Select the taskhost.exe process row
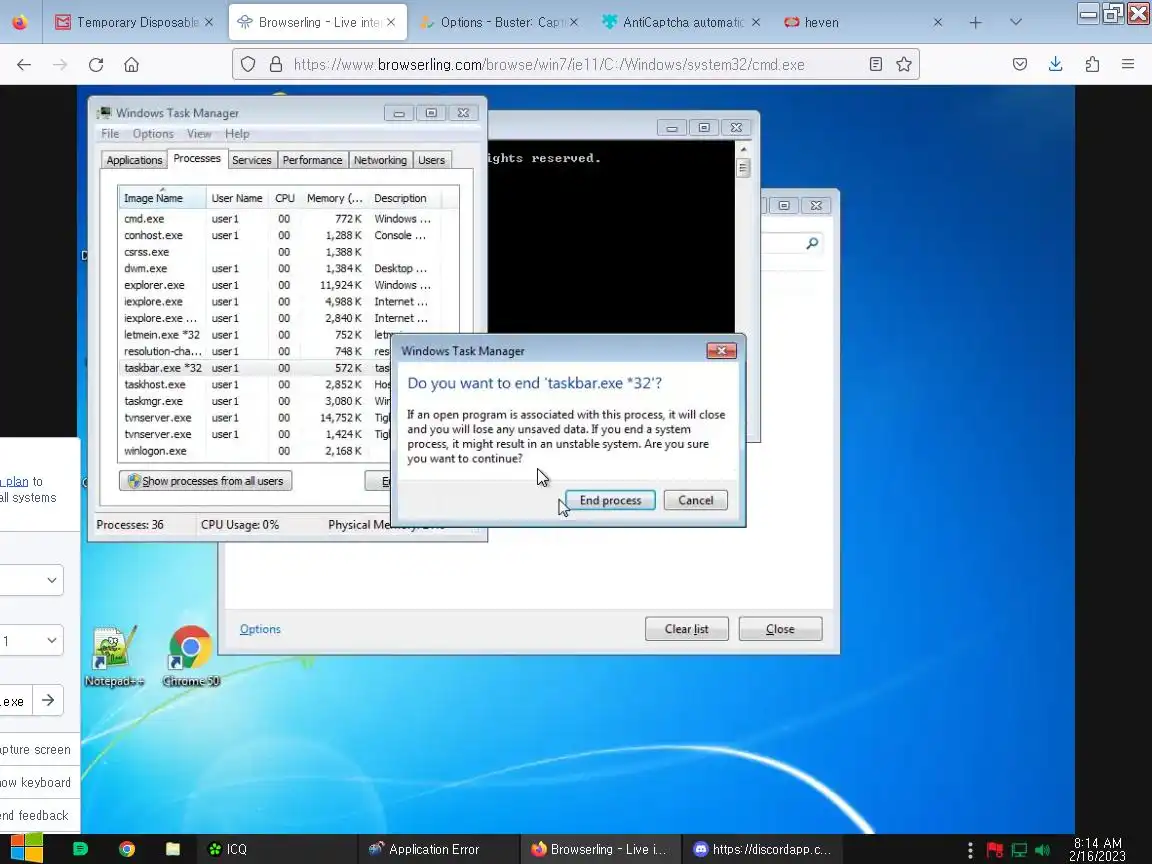This screenshot has width=1152, height=864. click(255, 384)
